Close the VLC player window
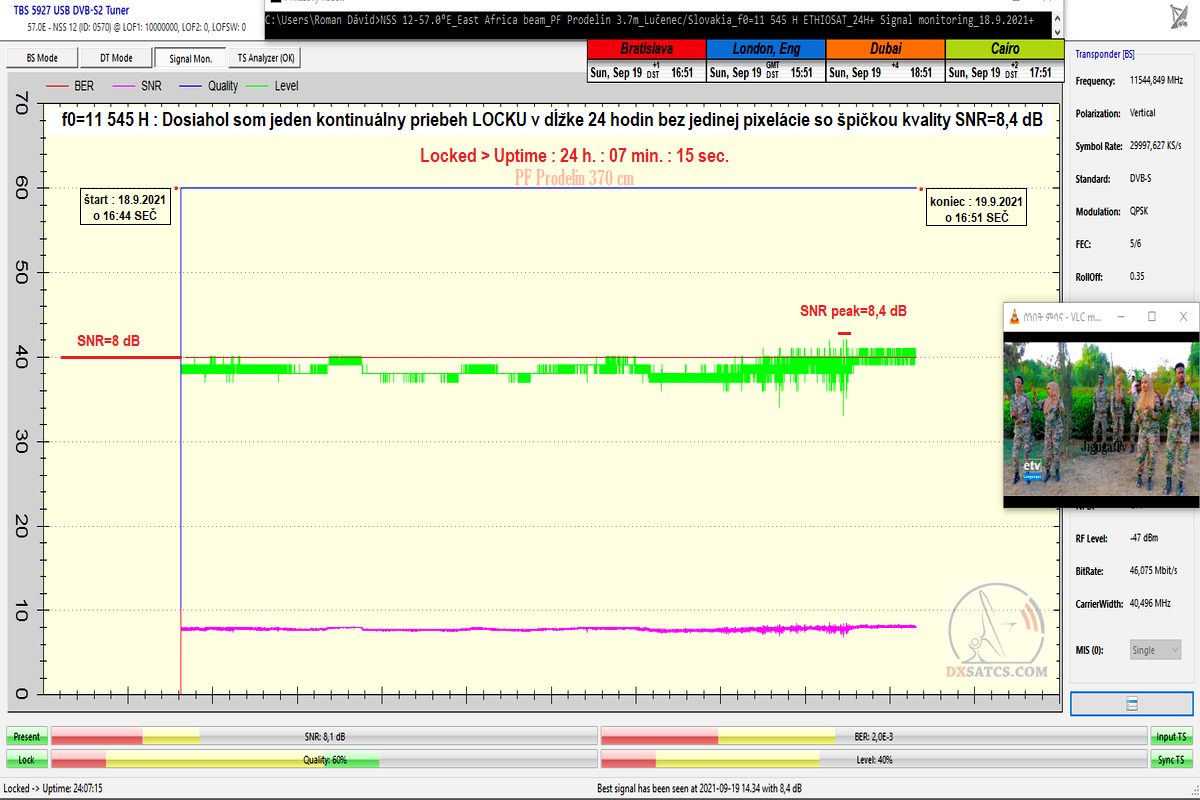This screenshot has height=800, width=1200. click(x=1183, y=316)
